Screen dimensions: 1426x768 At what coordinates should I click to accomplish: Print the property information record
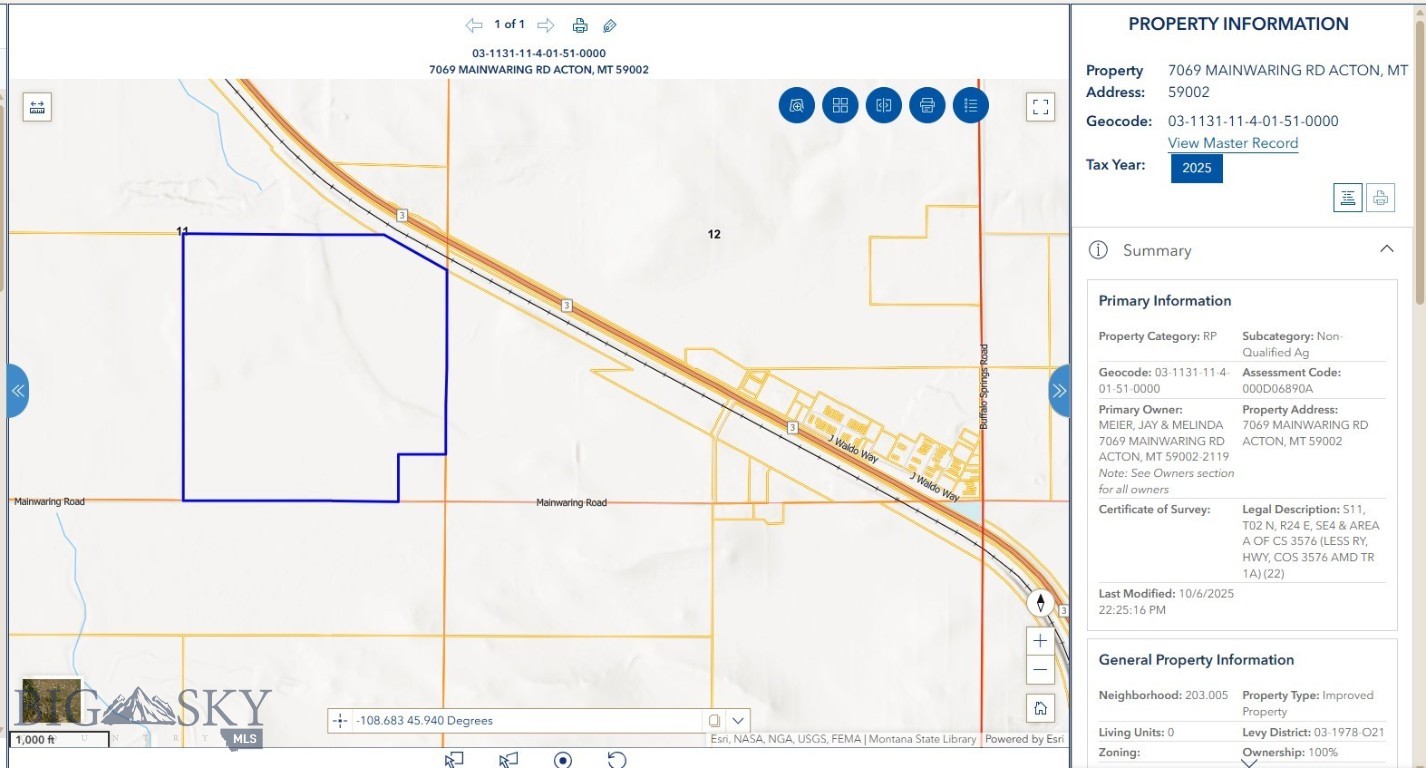(1380, 198)
